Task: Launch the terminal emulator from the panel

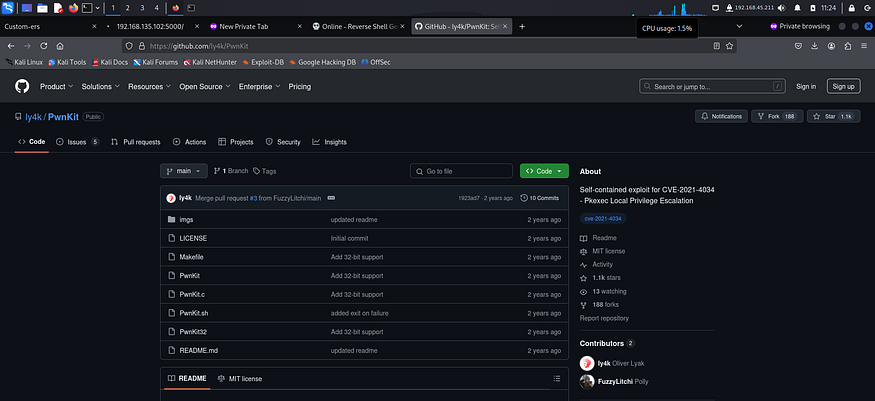Action: 86,8
